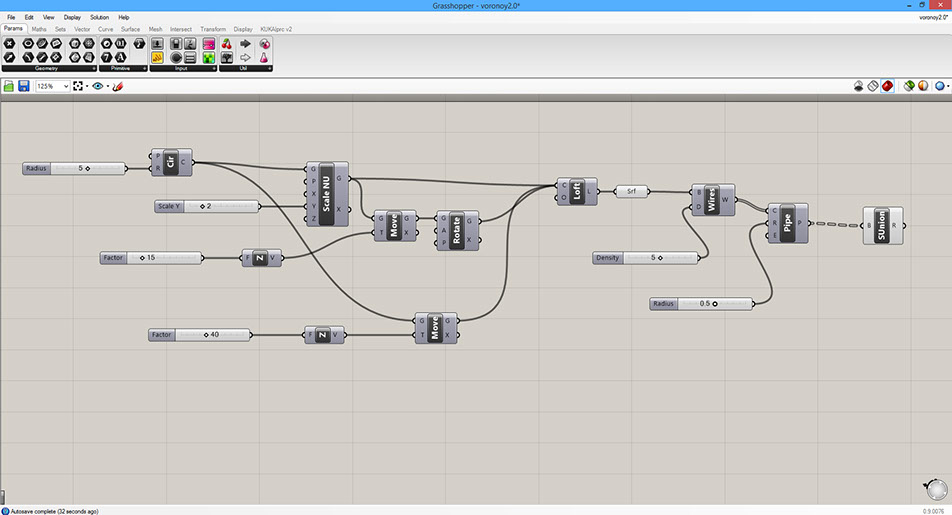Pick the pink panel input icon
The height and width of the screenshot is (515, 952).
tap(209, 44)
